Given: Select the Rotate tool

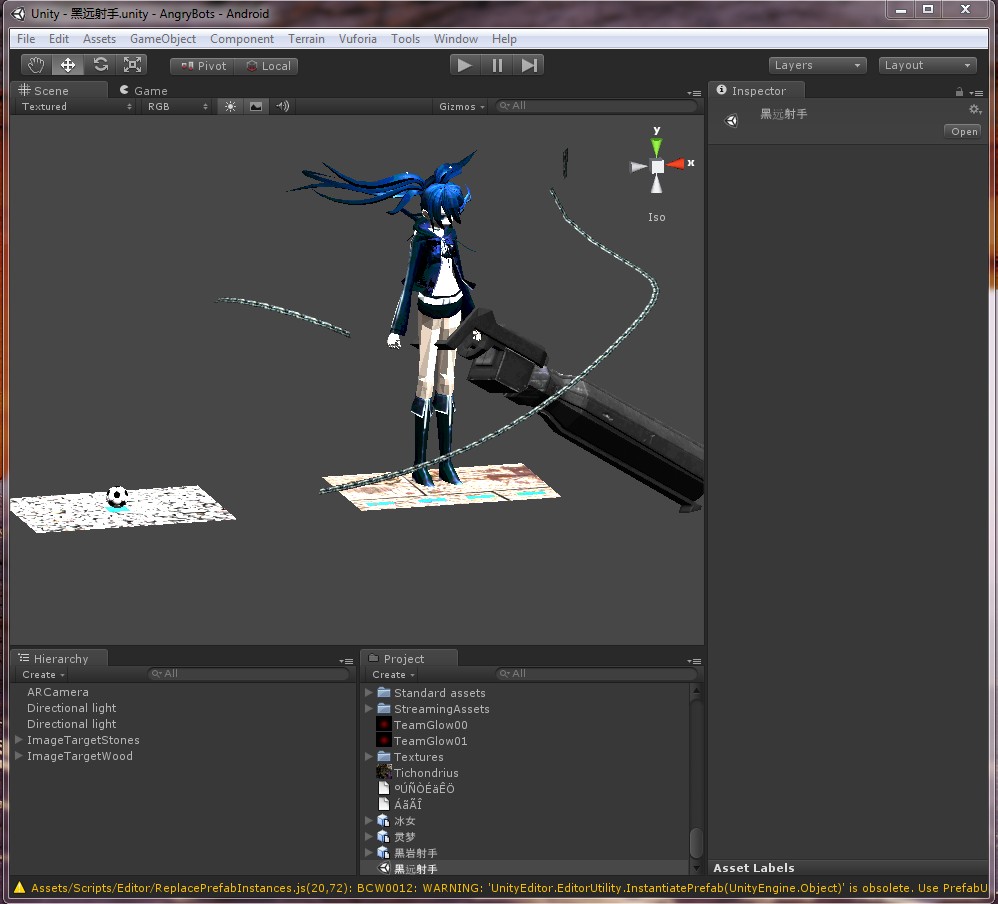Looking at the screenshot, I should pyautogui.click(x=100, y=65).
